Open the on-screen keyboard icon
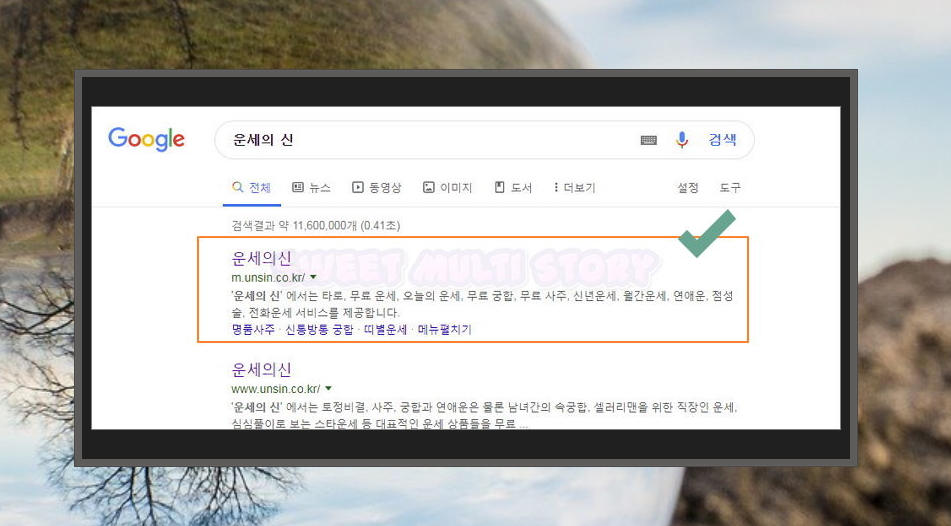951x526 pixels. tap(648, 140)
